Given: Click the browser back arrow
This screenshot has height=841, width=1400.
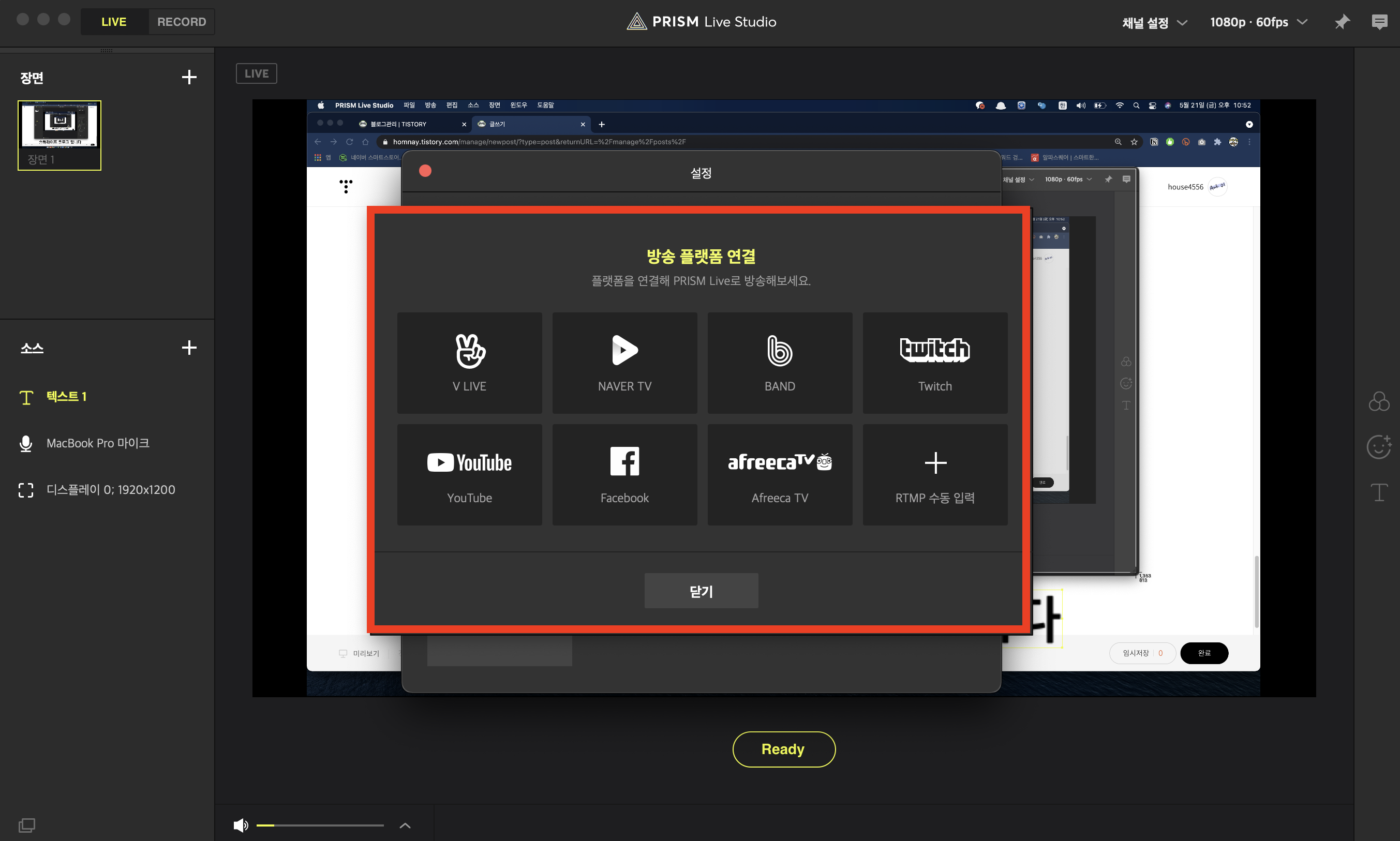Looking at the screenshot, I should 318,142.
